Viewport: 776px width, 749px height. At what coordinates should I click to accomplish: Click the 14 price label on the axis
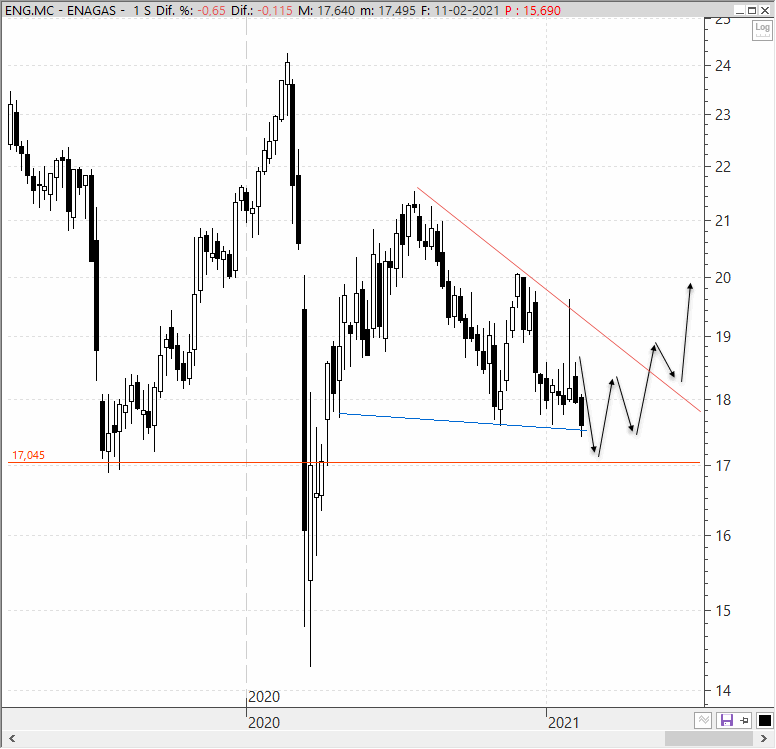723,690
